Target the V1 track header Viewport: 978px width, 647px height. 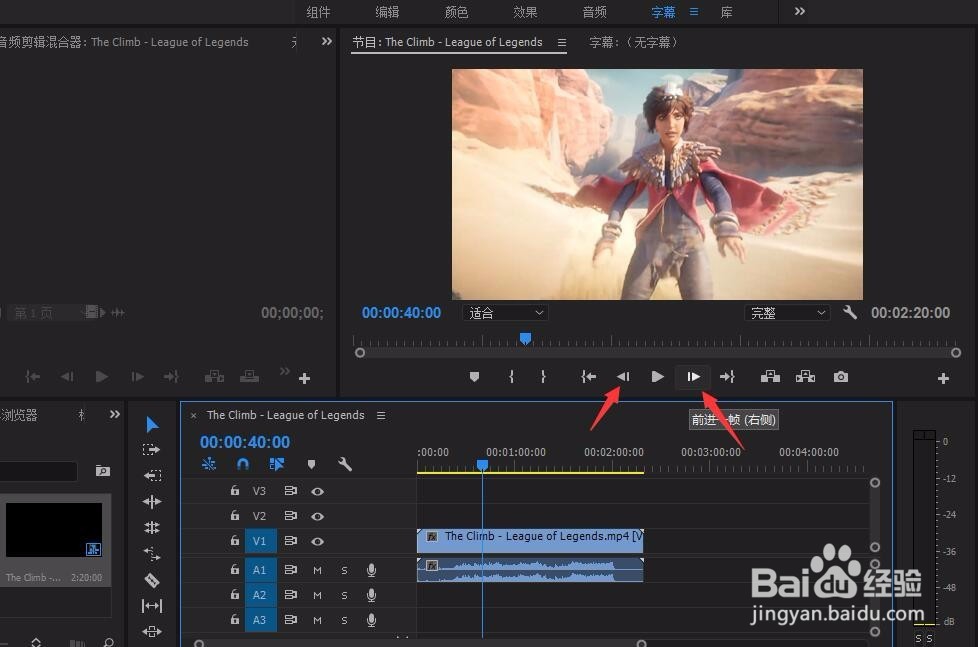(x=259, y=541)
